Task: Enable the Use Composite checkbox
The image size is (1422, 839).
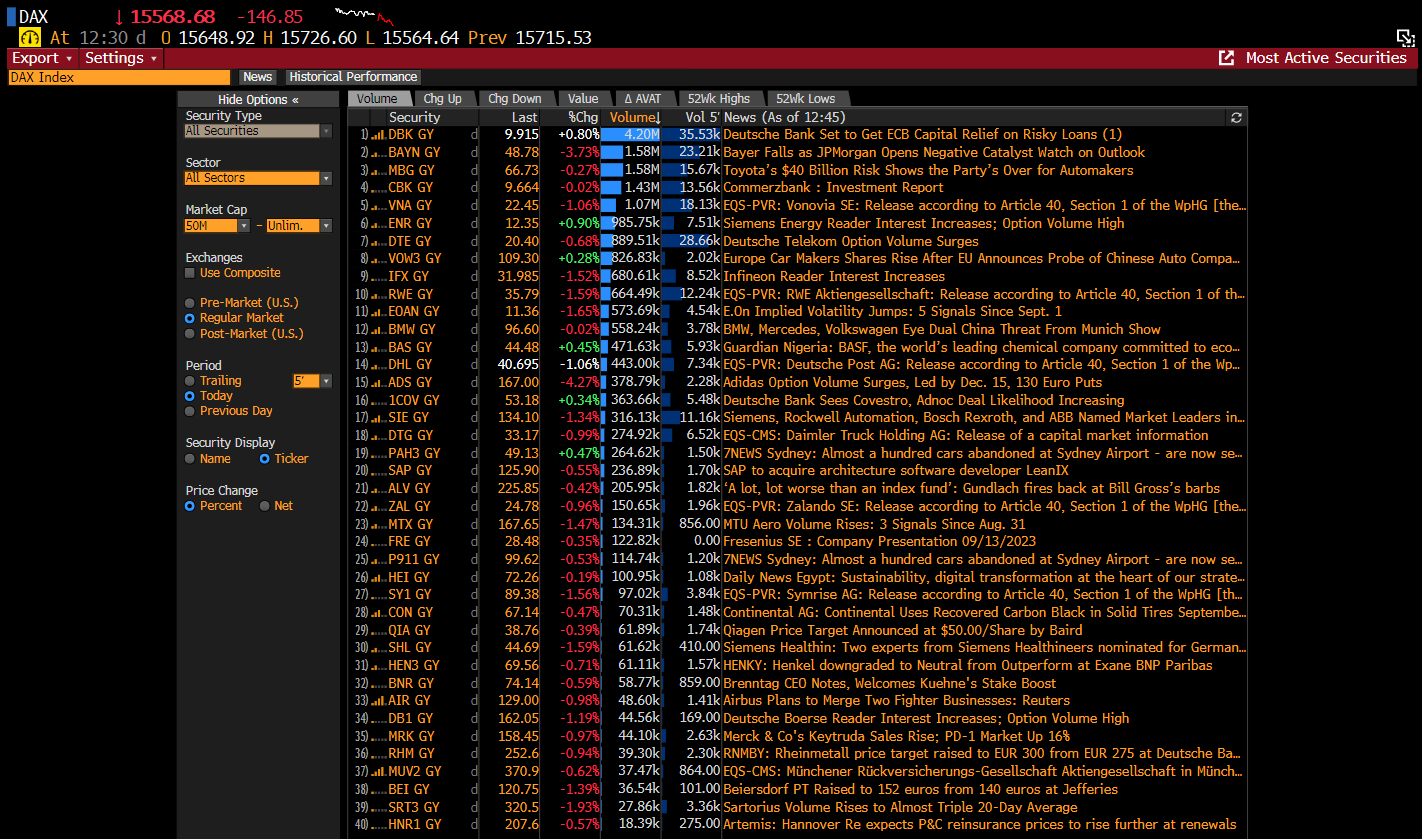Action: [190, 273]
